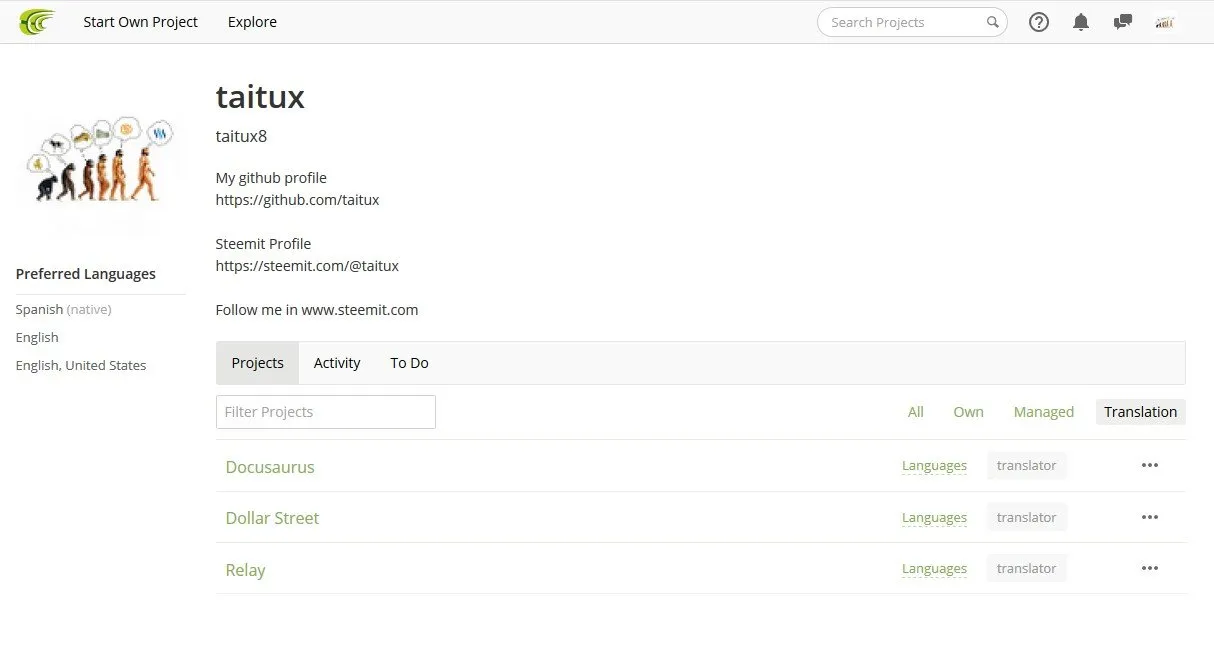Click the Preferred Languages heading
Screen dimensions: 1214x666
(x=86, y=274)
